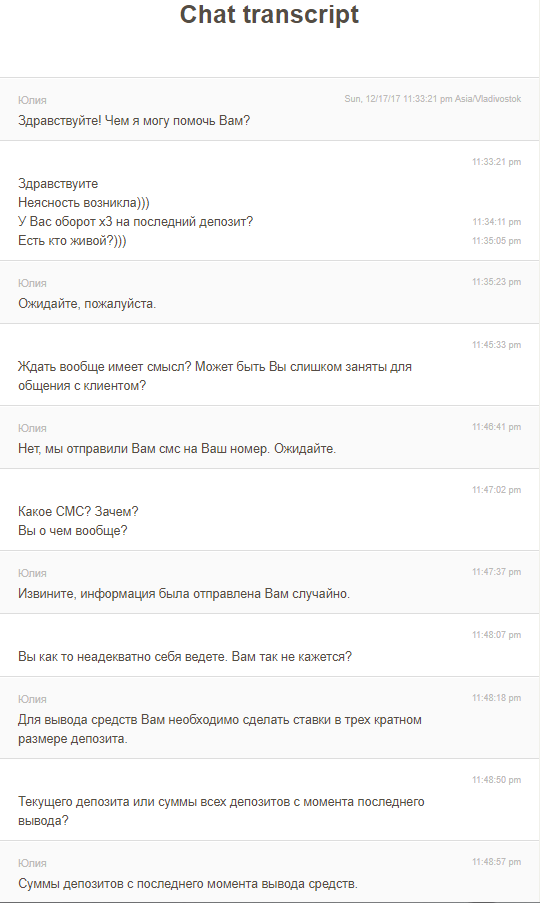Image resolution: width=540 pixels, height=903 pixels.
Task: Select the greeting 'Здравствуйте! Чем я могу помочь Вам?'
Action: click(x=134, y=121)
